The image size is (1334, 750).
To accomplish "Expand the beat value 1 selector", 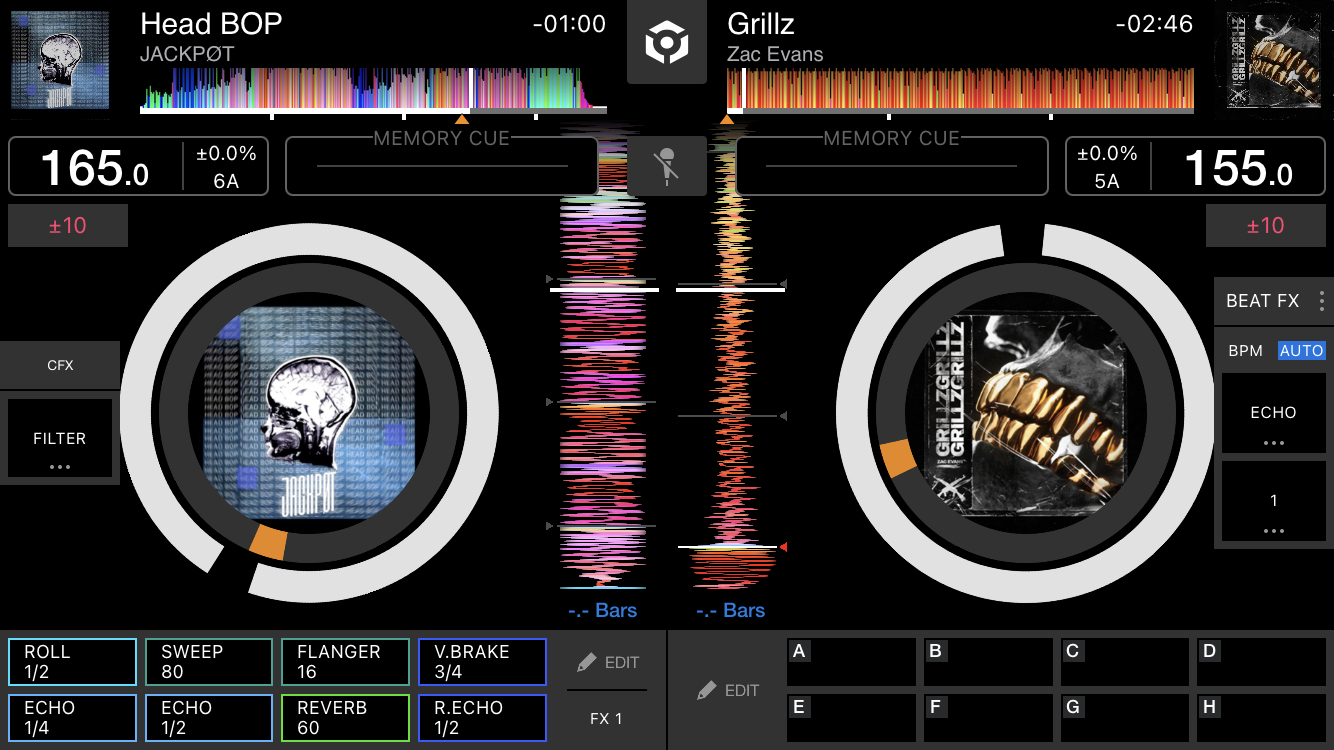I will coord(1273,501).
